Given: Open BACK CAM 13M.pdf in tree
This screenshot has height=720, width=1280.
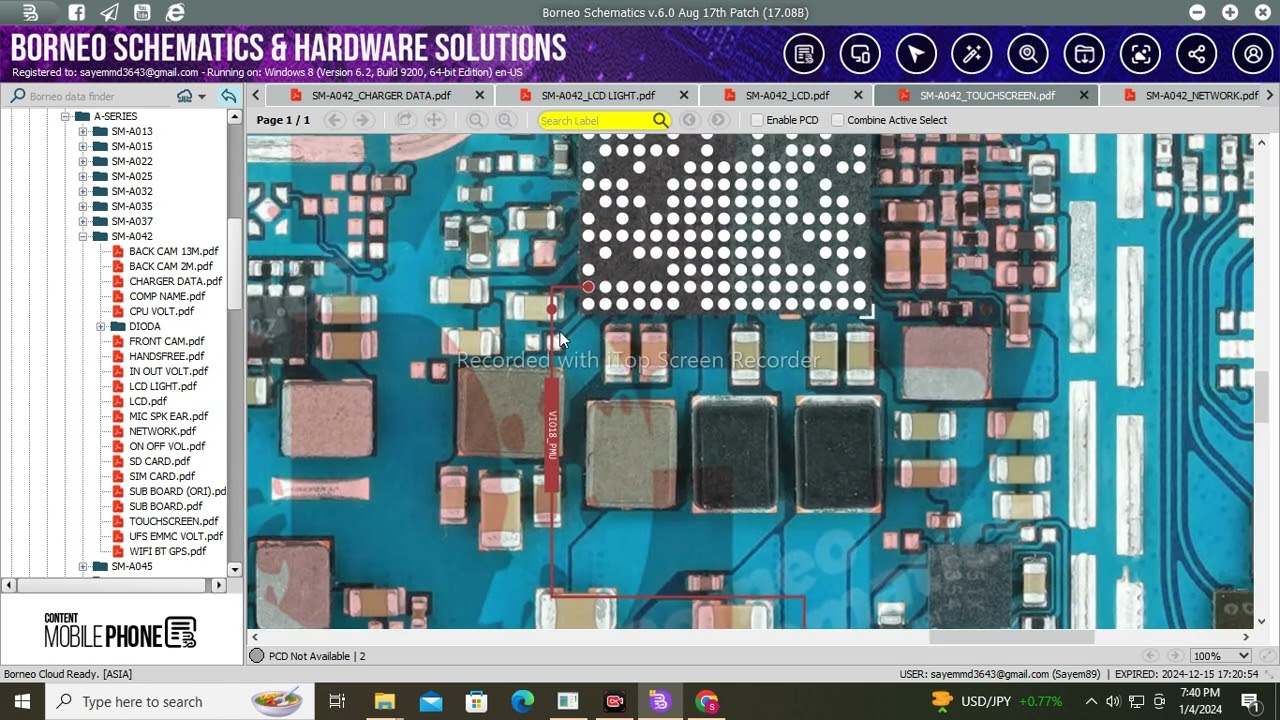Looking at the screenshot, I should pyautogui.click(x=173, y=251).
